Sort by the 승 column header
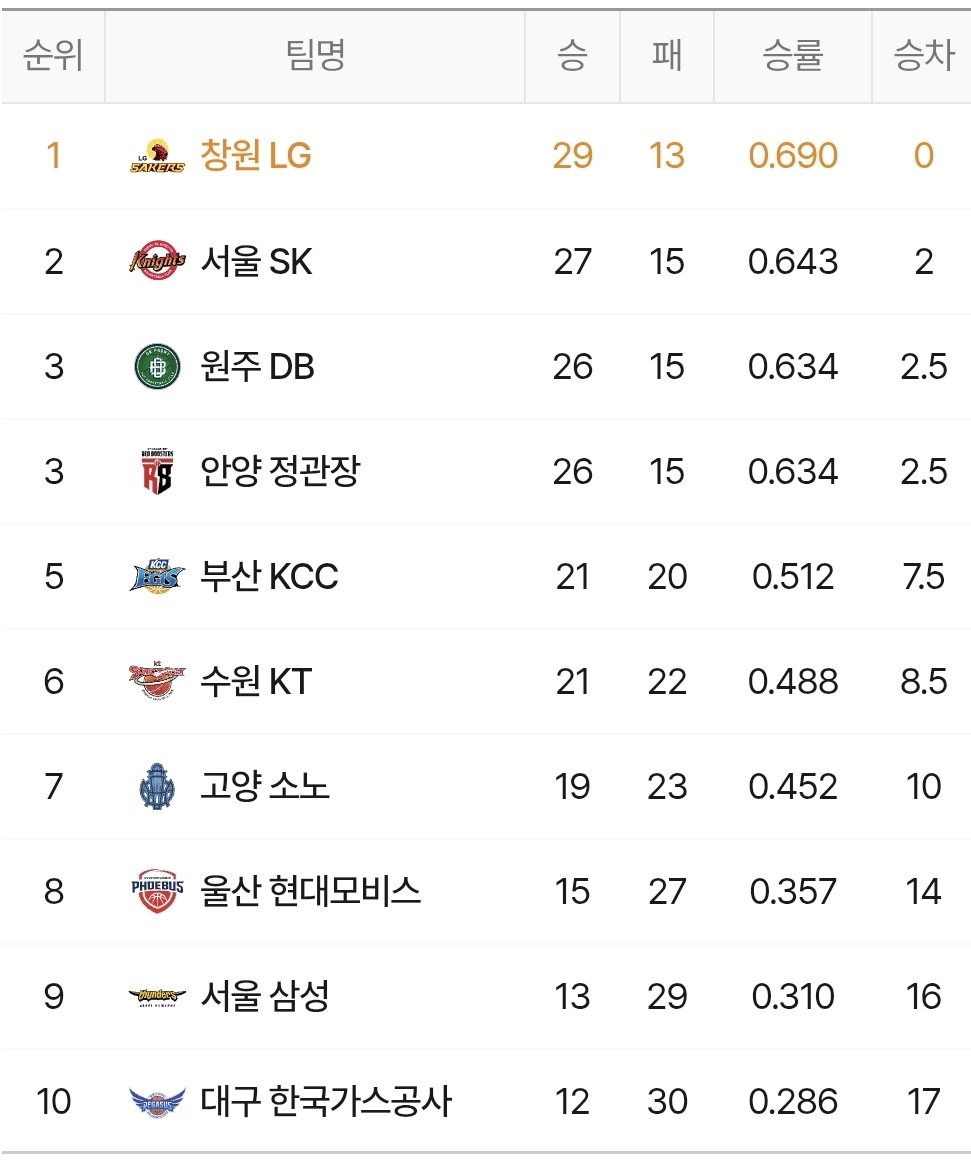The image size is (971, 1161). coord(573,56)
